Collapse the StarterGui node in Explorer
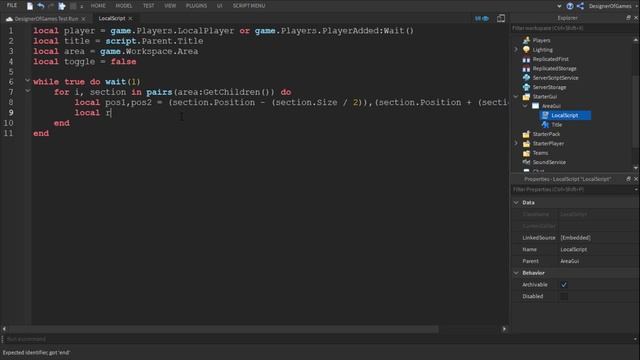This screenshot has height=360, width=640. (x=516, y=96)
